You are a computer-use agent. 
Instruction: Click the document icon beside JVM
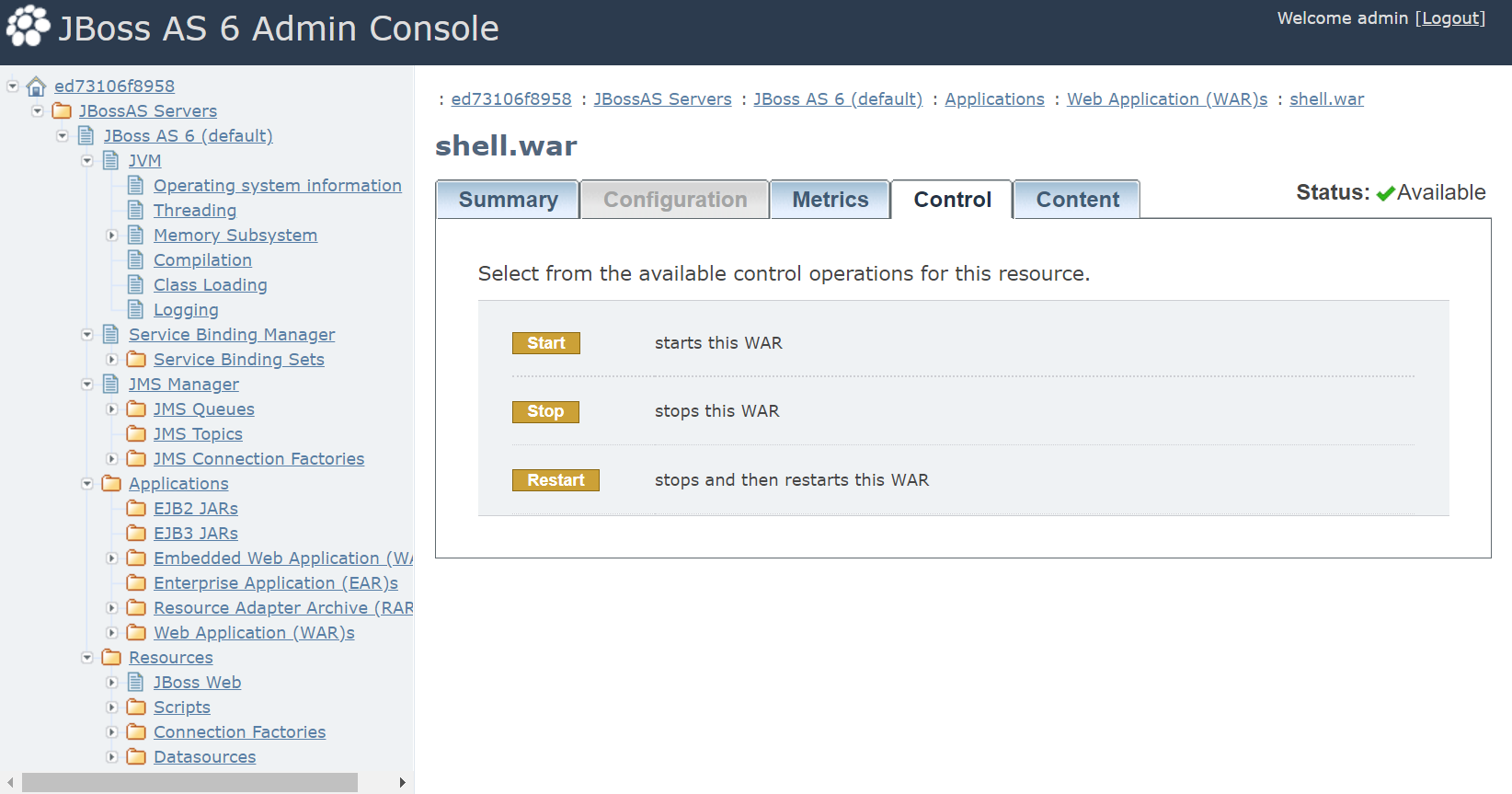pyautogui.click(x=111, y=161)
